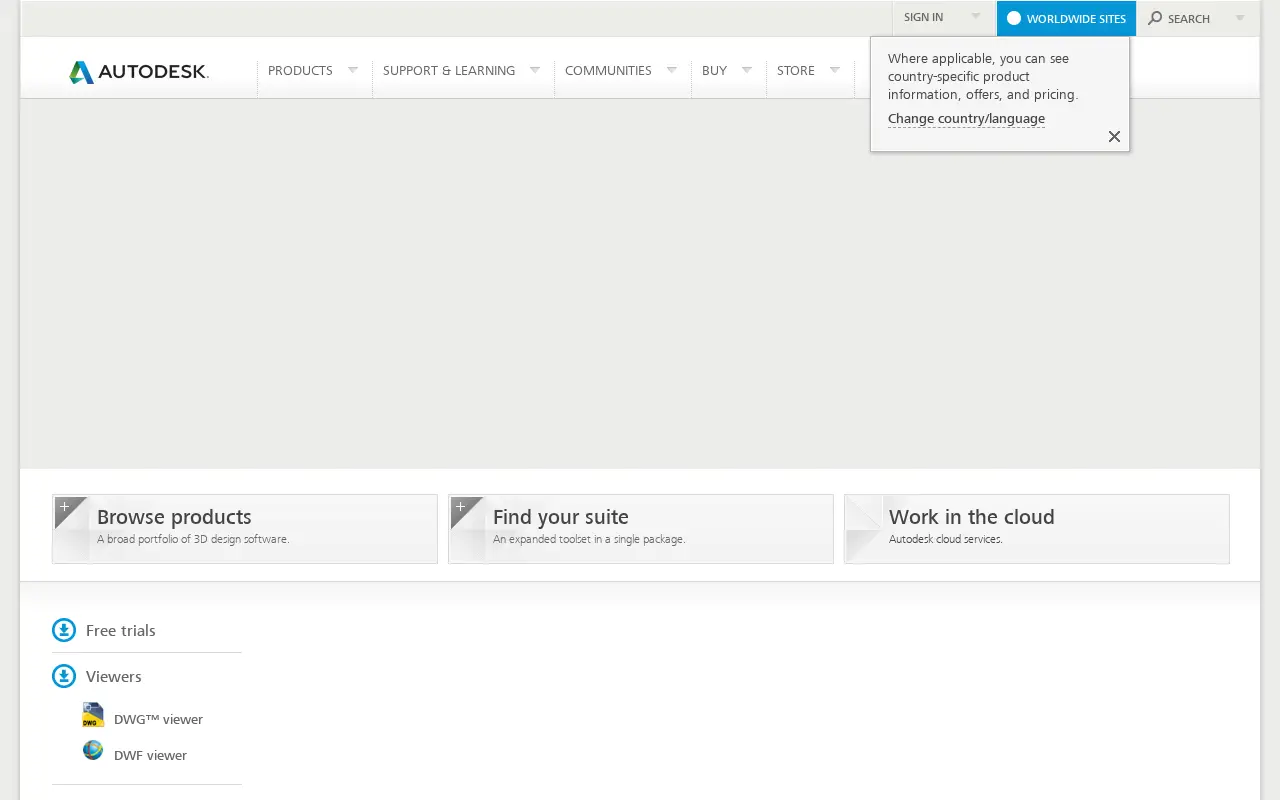Viewport: 1280px width, 800px height.
Task: Open the DWG™ viewer link
Action: coord(158,719)
